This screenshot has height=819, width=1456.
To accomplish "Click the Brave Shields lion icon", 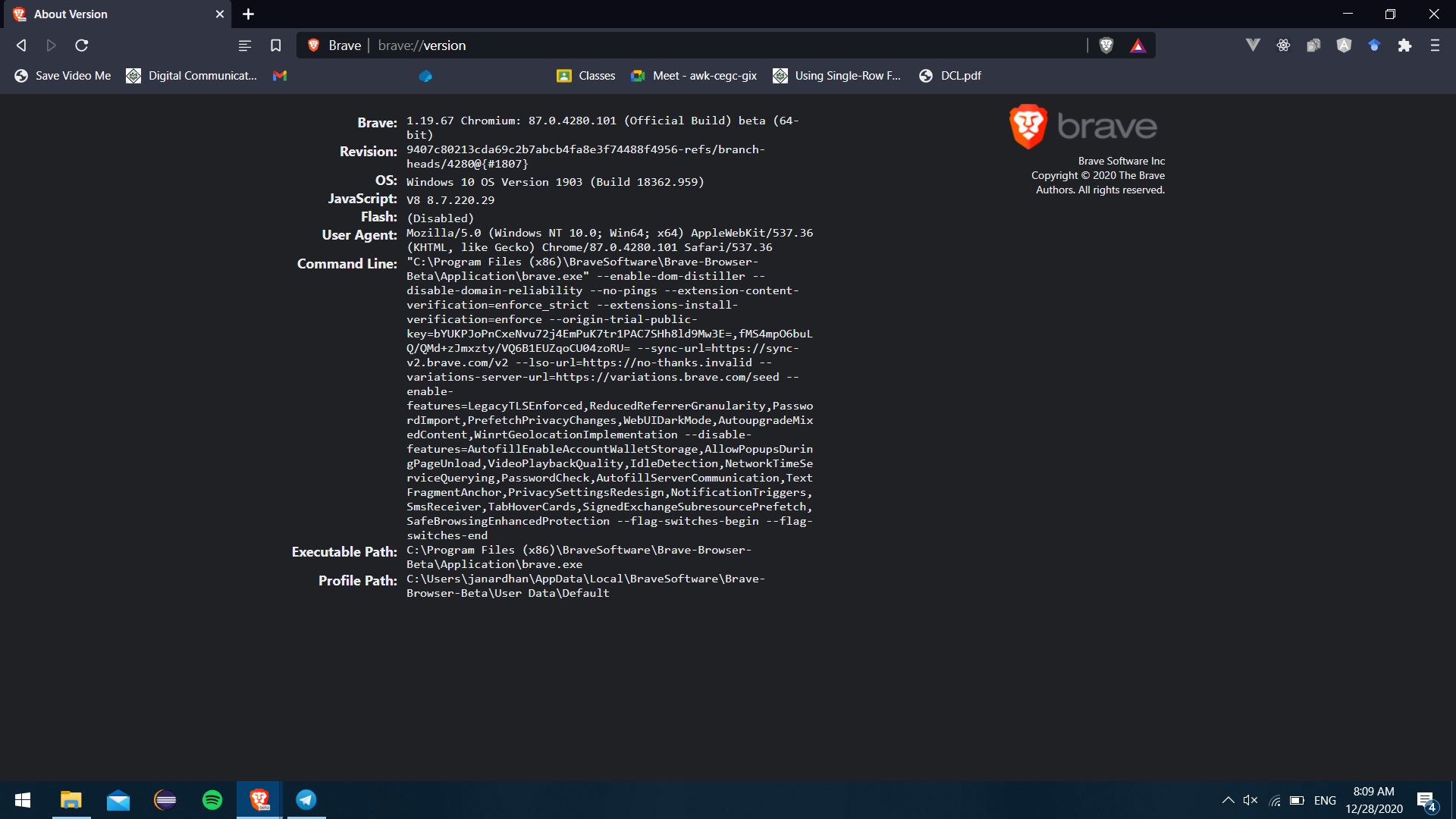I will (1106, 45).
